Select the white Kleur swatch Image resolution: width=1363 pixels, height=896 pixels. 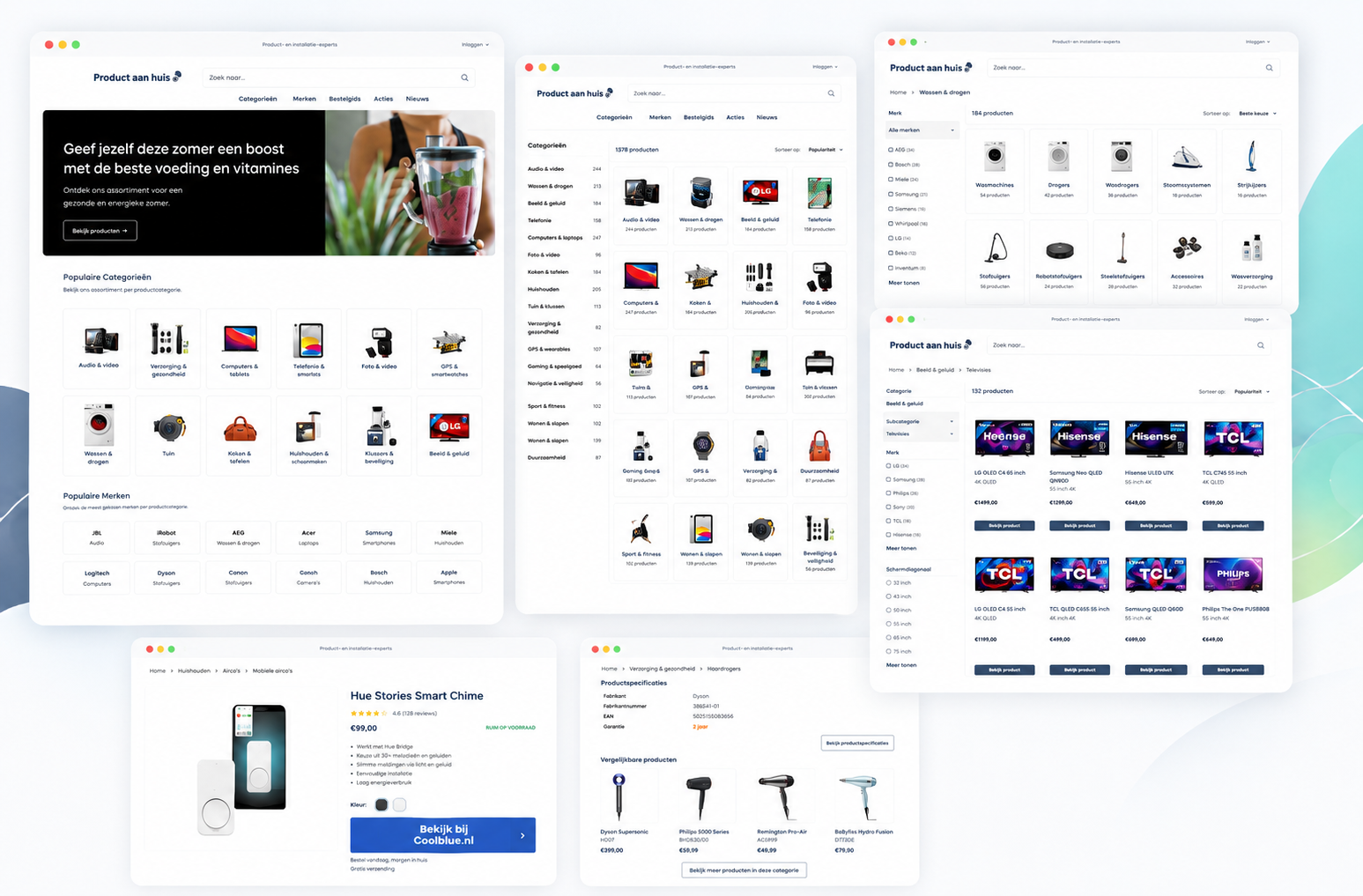pyautogui.click(x=400, y=804)
